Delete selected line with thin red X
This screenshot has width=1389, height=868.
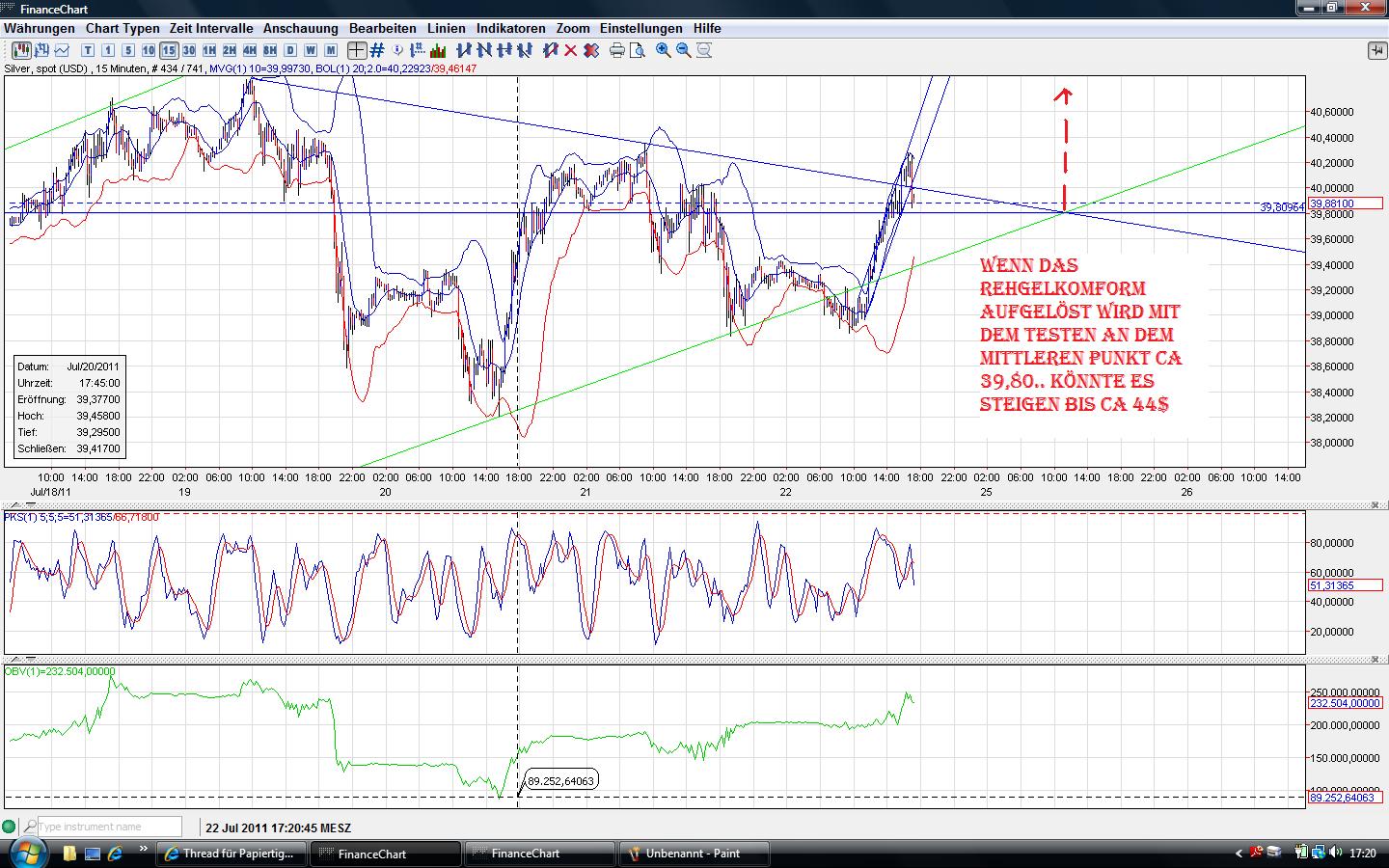click(571, 50)
